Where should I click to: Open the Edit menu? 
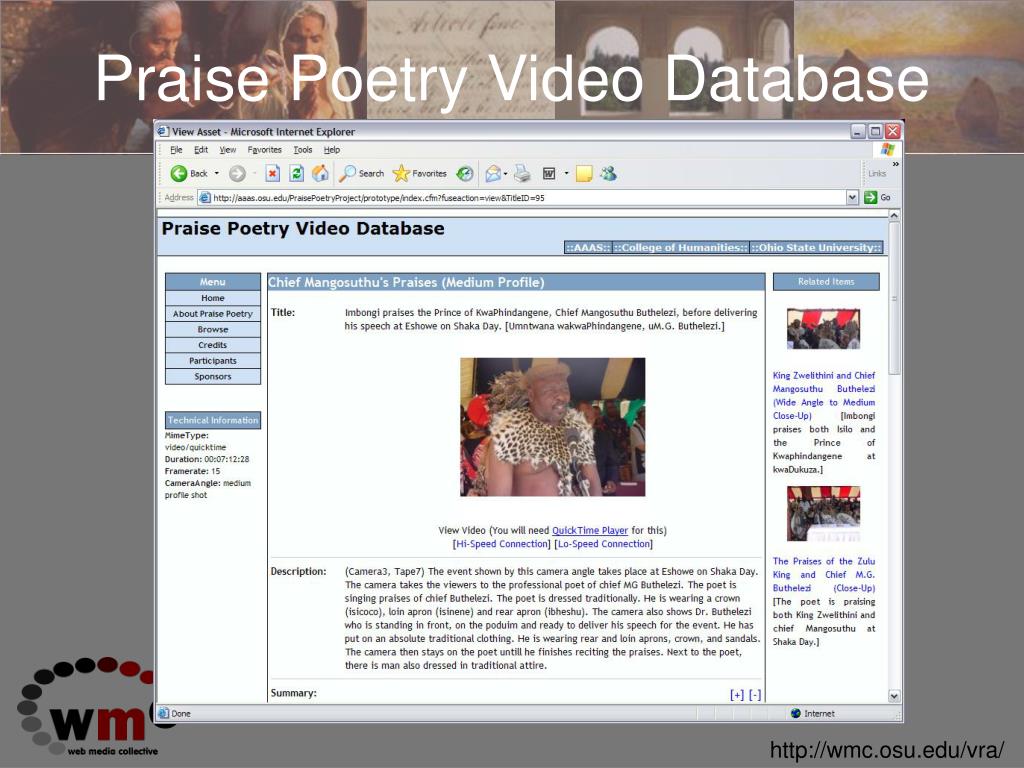201,150
